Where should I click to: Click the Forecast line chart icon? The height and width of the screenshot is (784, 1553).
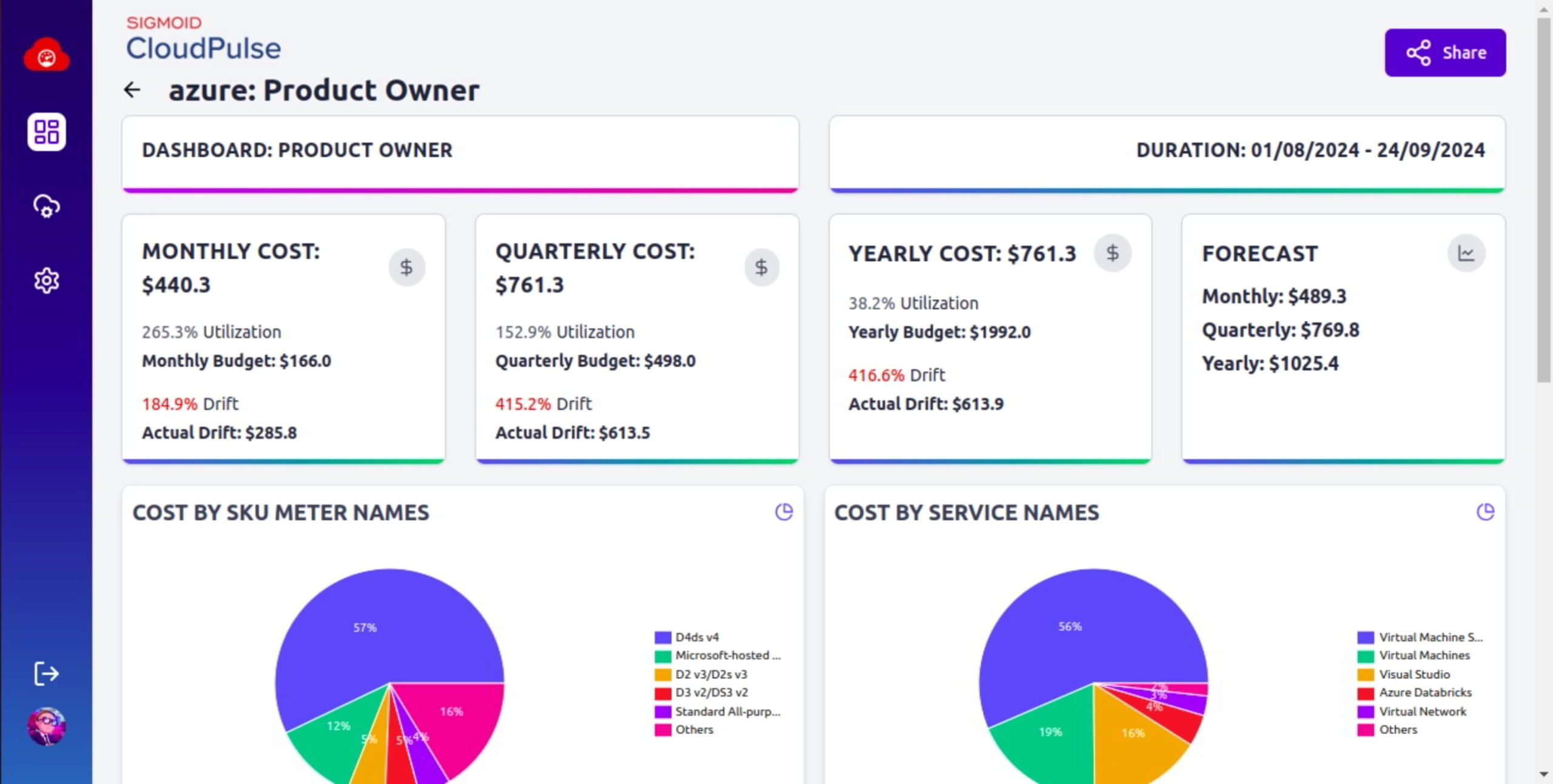(x=1466, y=253)
